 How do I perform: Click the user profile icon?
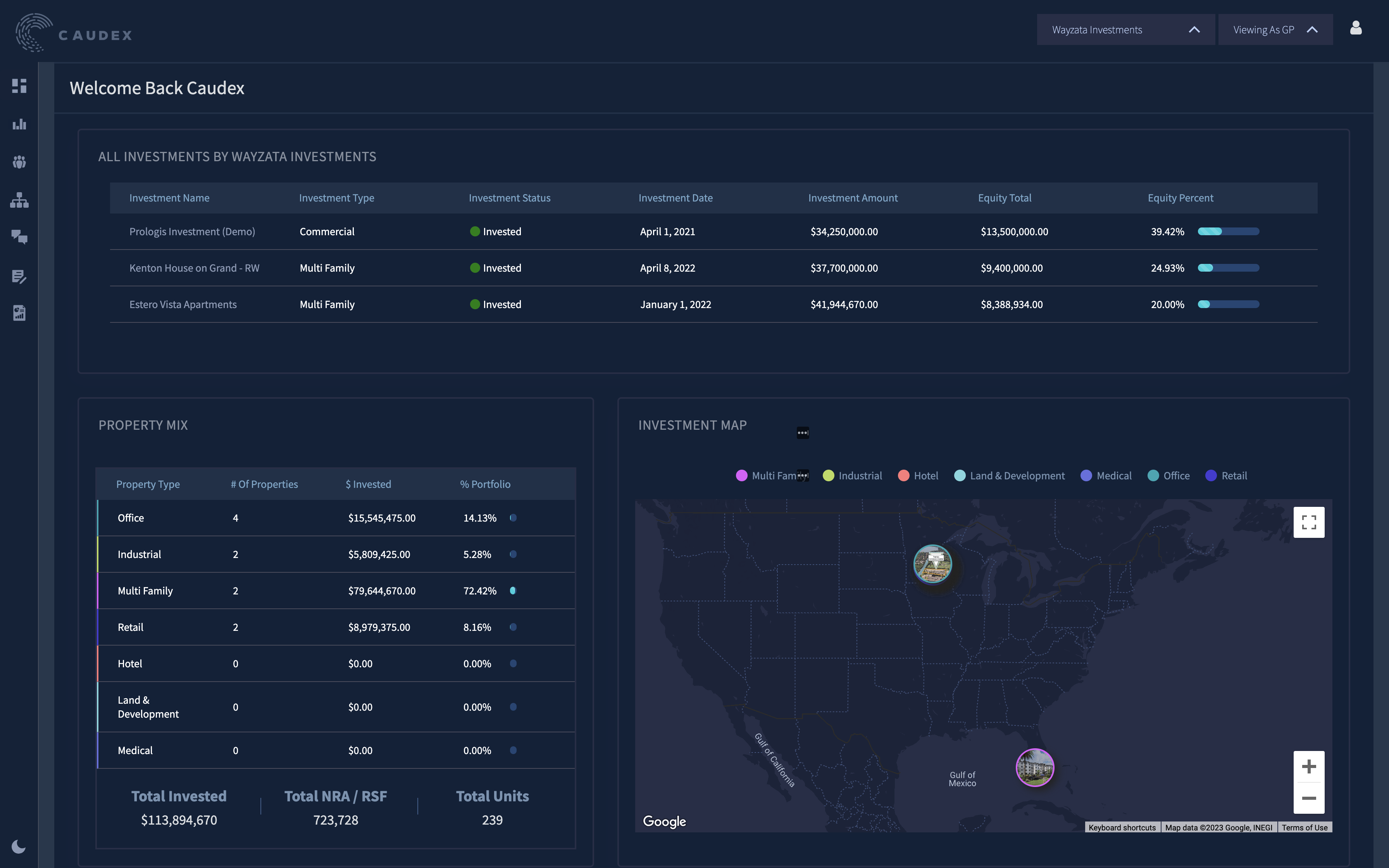pos(1355,28)
